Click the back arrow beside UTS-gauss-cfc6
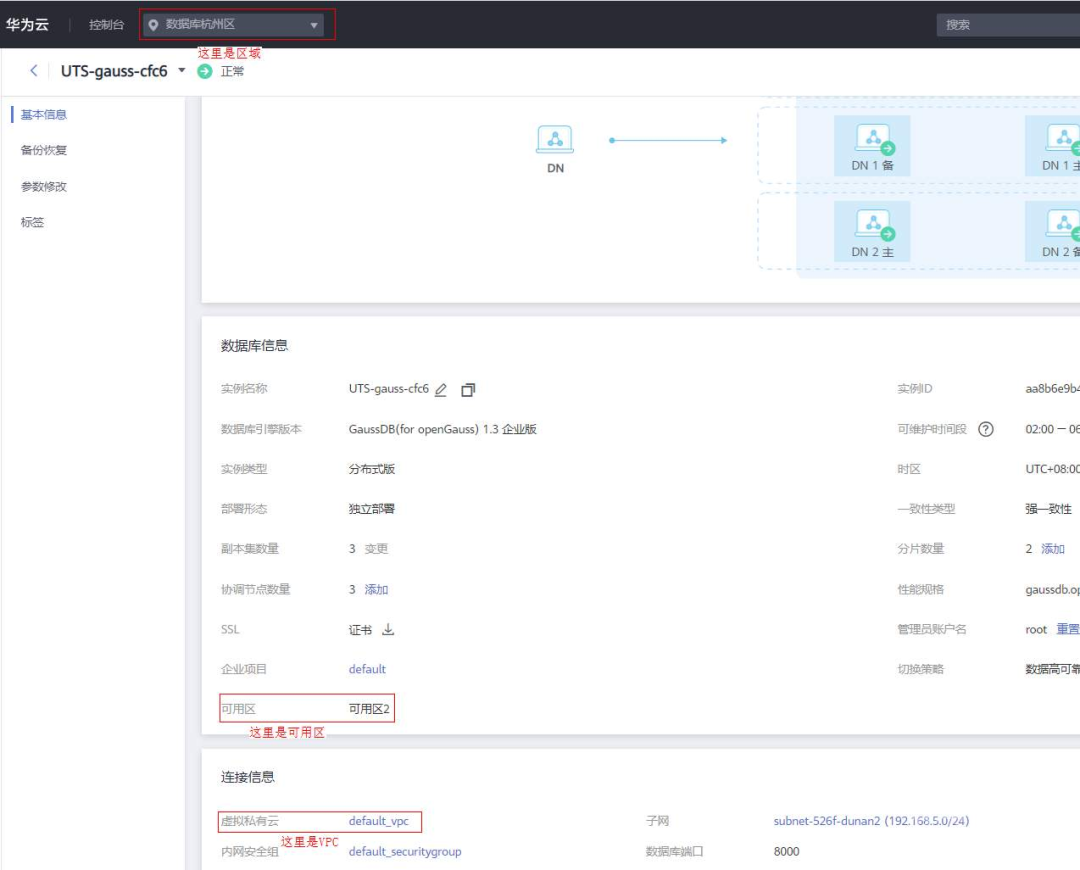The height and width of the screenshot is (870, 1080). coord(33,70)
